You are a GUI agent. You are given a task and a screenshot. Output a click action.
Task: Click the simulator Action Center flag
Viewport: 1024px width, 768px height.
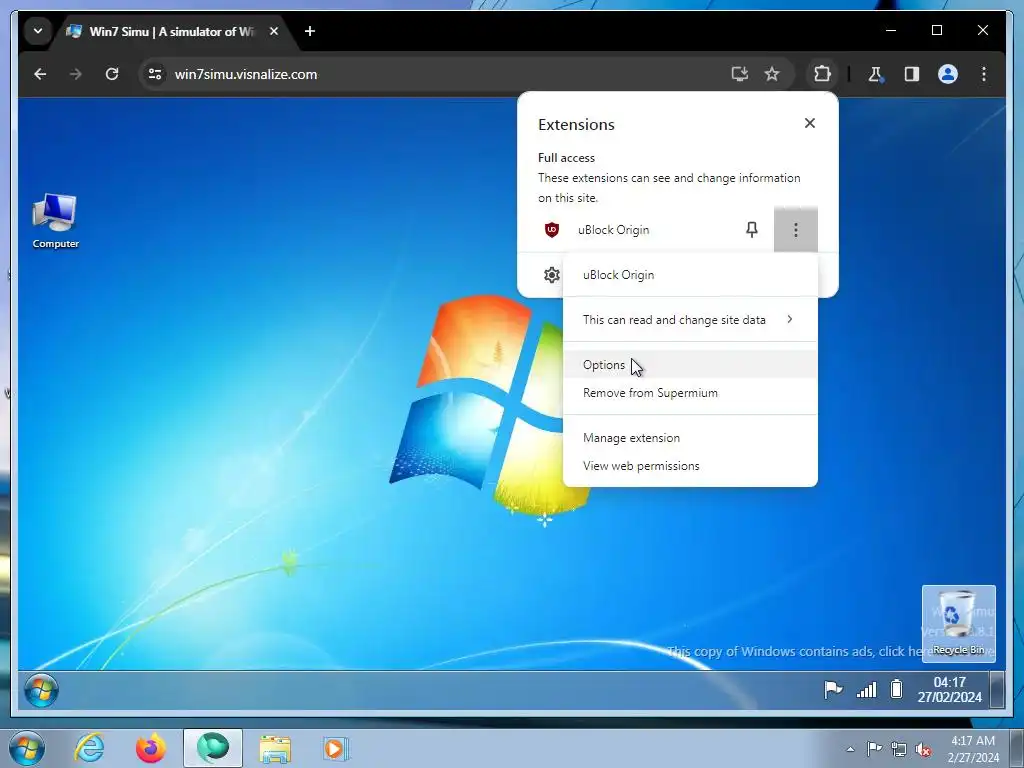tap(833, 690)
